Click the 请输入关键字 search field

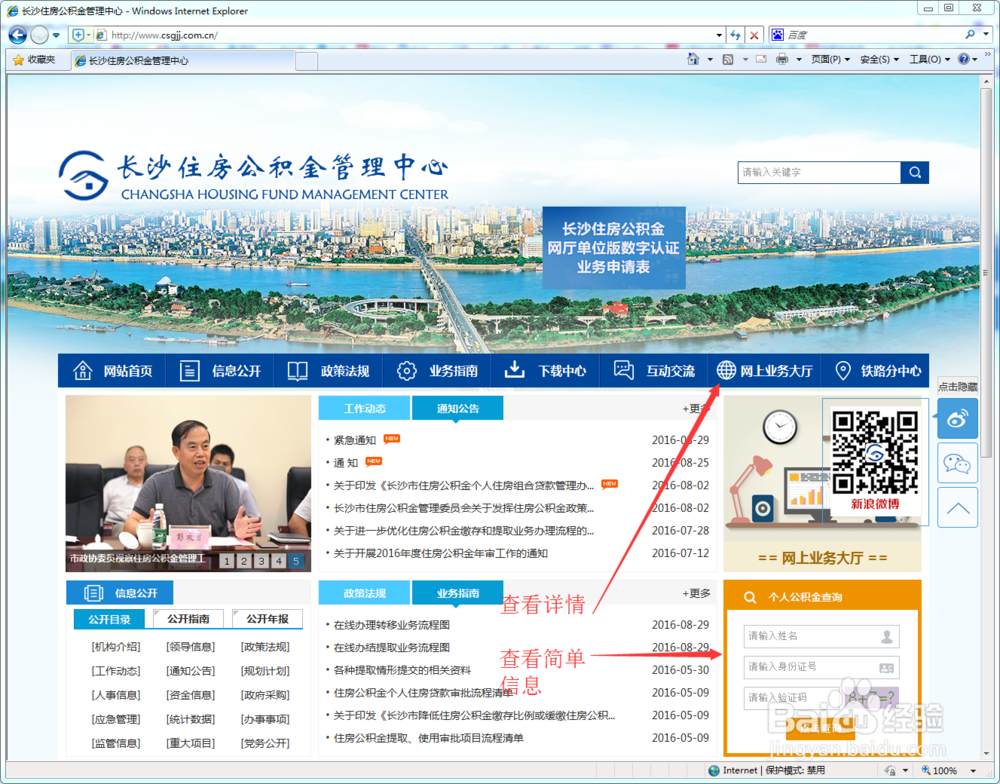coord(820,172)
